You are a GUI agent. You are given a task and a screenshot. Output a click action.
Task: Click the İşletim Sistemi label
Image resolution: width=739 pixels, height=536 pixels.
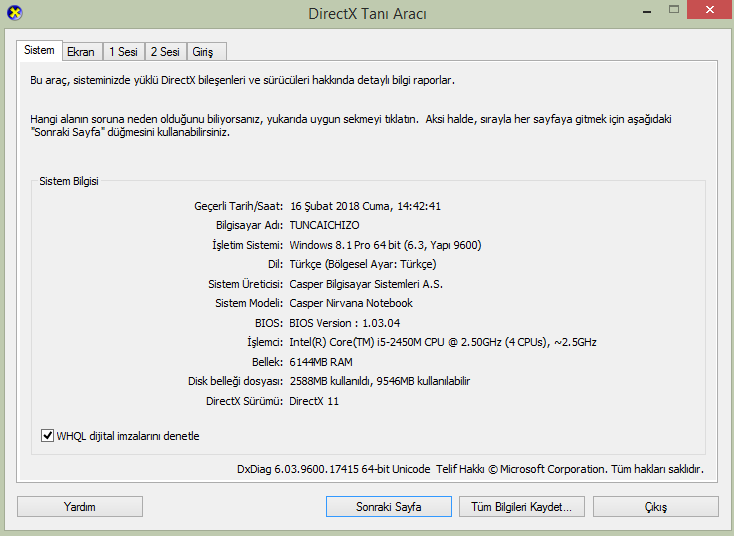click(x=247, y=245)
